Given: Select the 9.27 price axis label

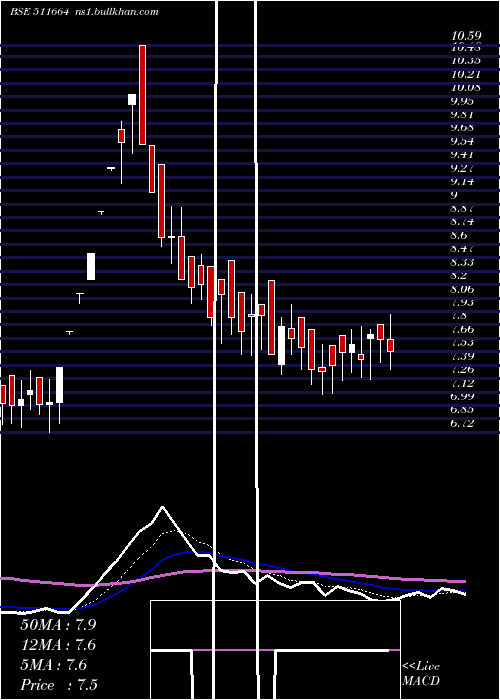Looking at the screenshot, I should pyautogui.click(x=462, y=168).
